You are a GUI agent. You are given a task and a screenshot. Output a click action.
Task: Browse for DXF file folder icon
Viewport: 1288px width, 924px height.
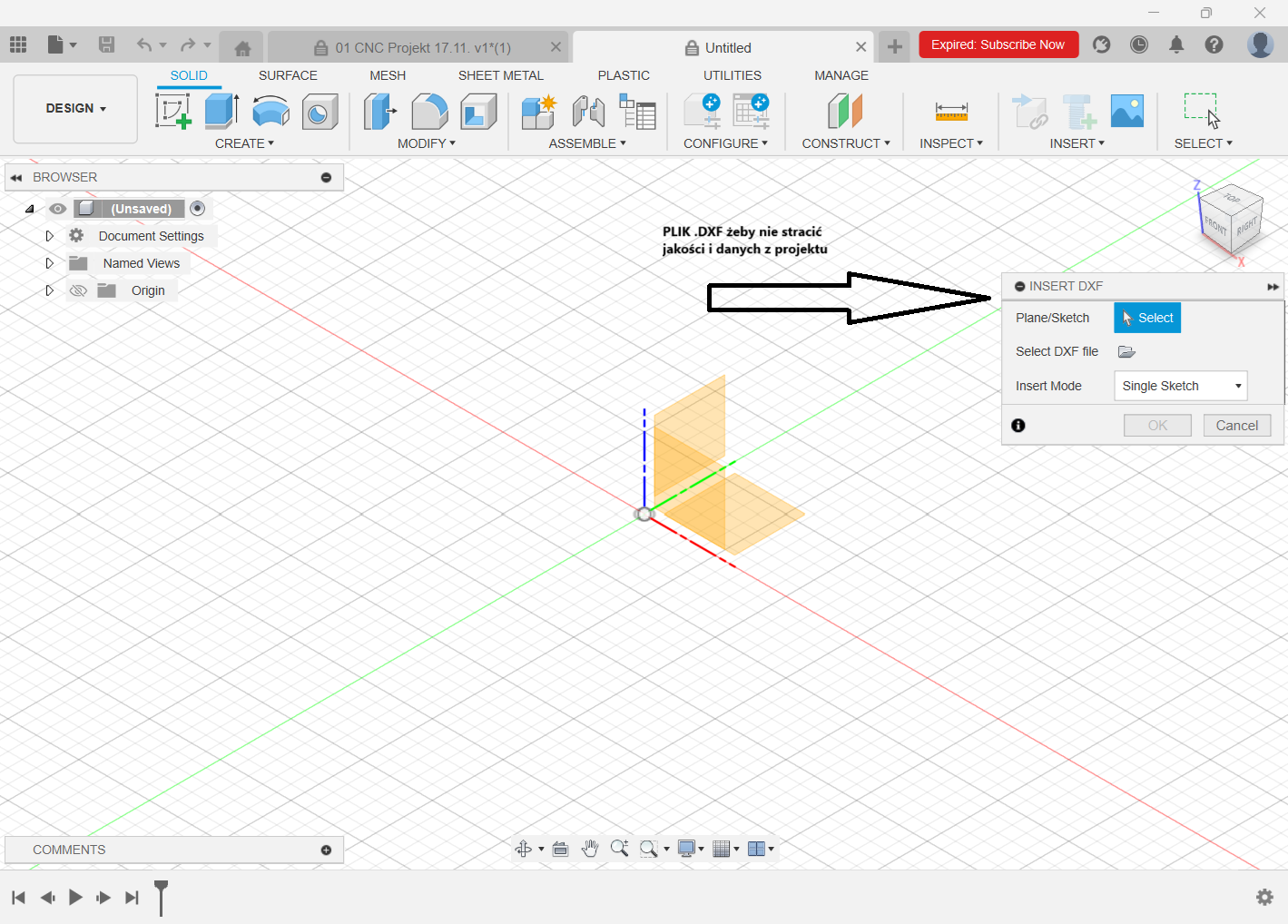pos(1126,352)
